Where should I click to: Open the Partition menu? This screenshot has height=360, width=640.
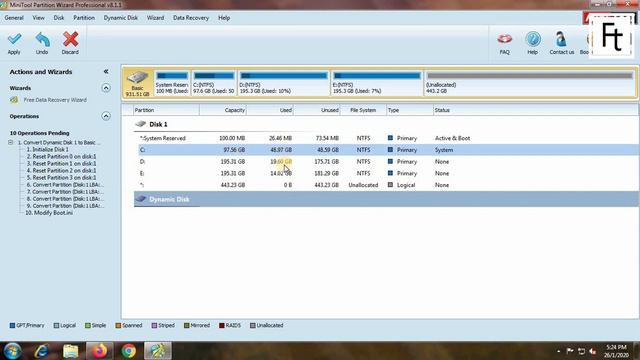84,18
